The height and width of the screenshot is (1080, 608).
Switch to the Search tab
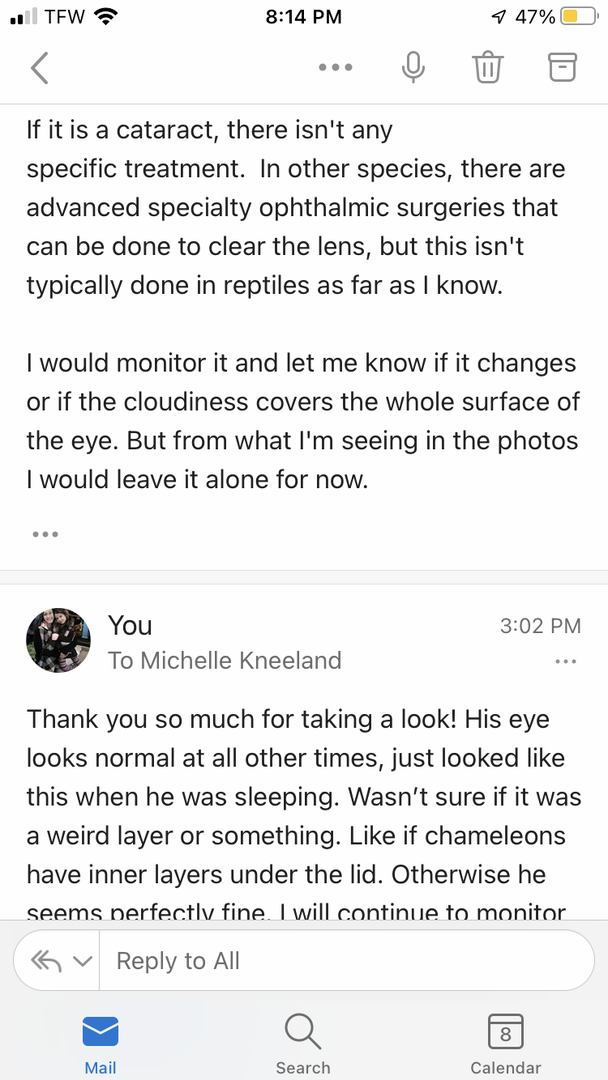[x=303, y=1043]
